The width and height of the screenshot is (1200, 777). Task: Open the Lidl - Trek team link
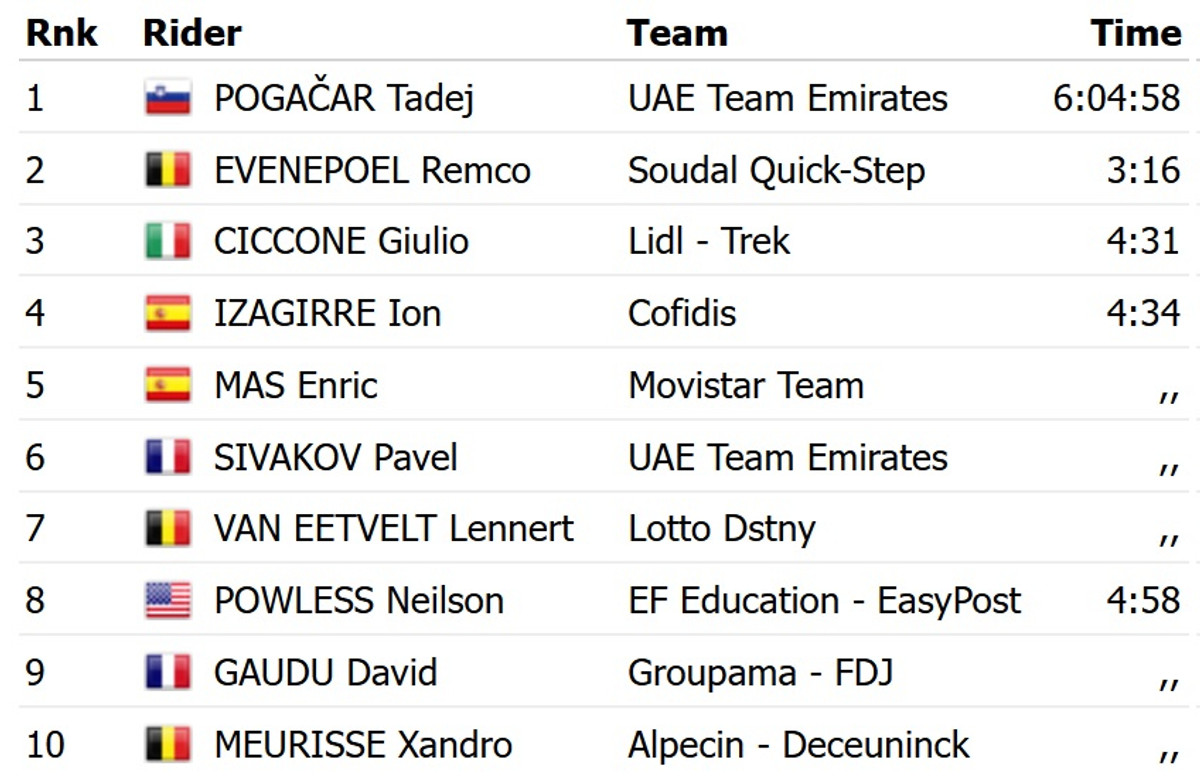pos(709,242)
